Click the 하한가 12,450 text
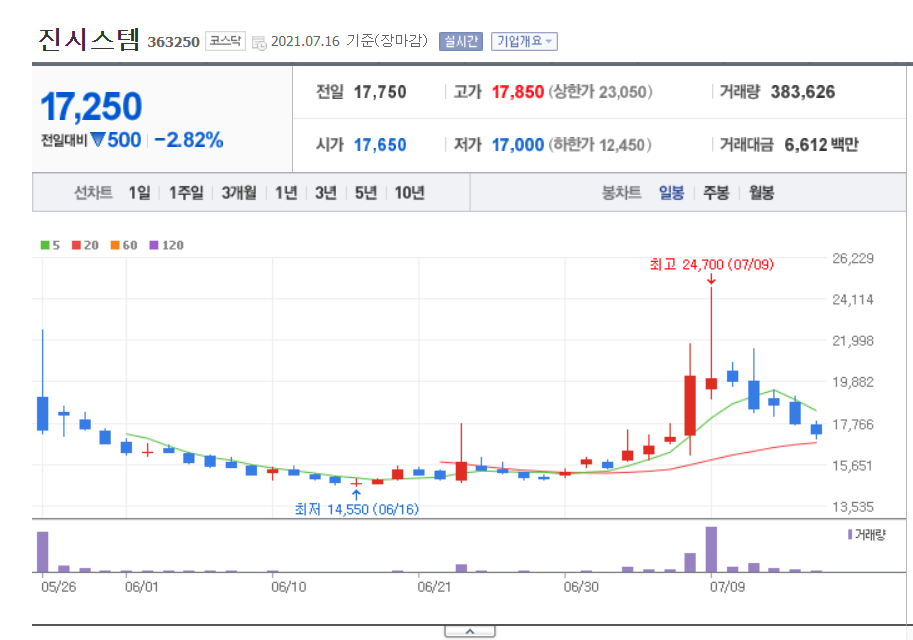 point(600,144)
